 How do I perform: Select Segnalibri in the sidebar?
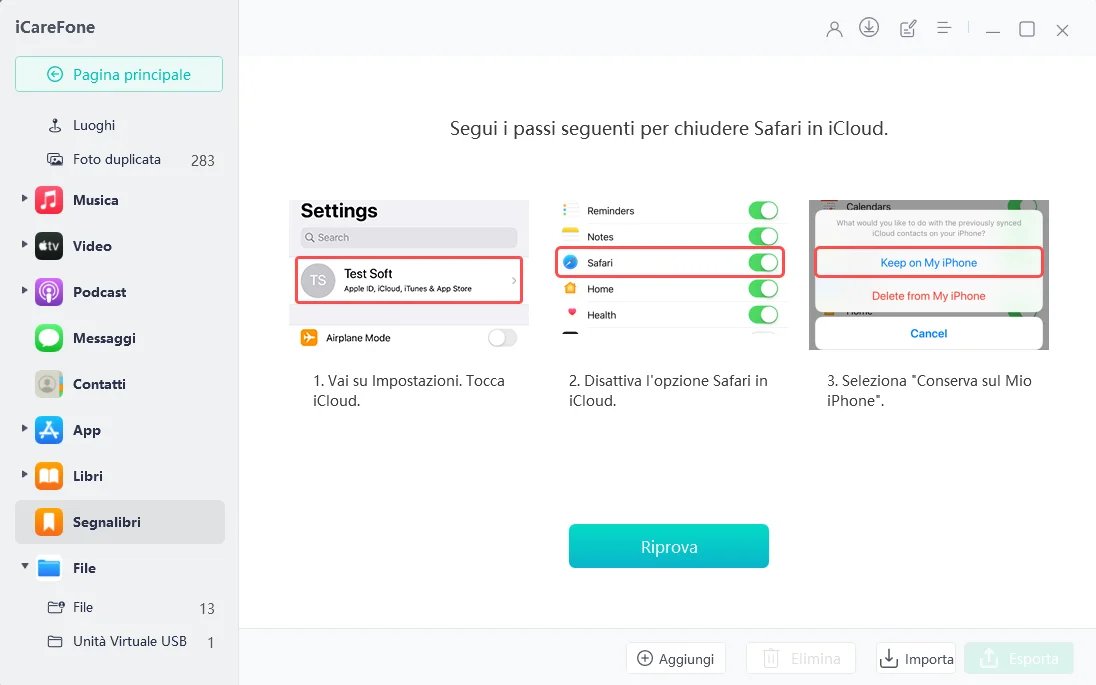pyautogui.click(x=120, y=522)
